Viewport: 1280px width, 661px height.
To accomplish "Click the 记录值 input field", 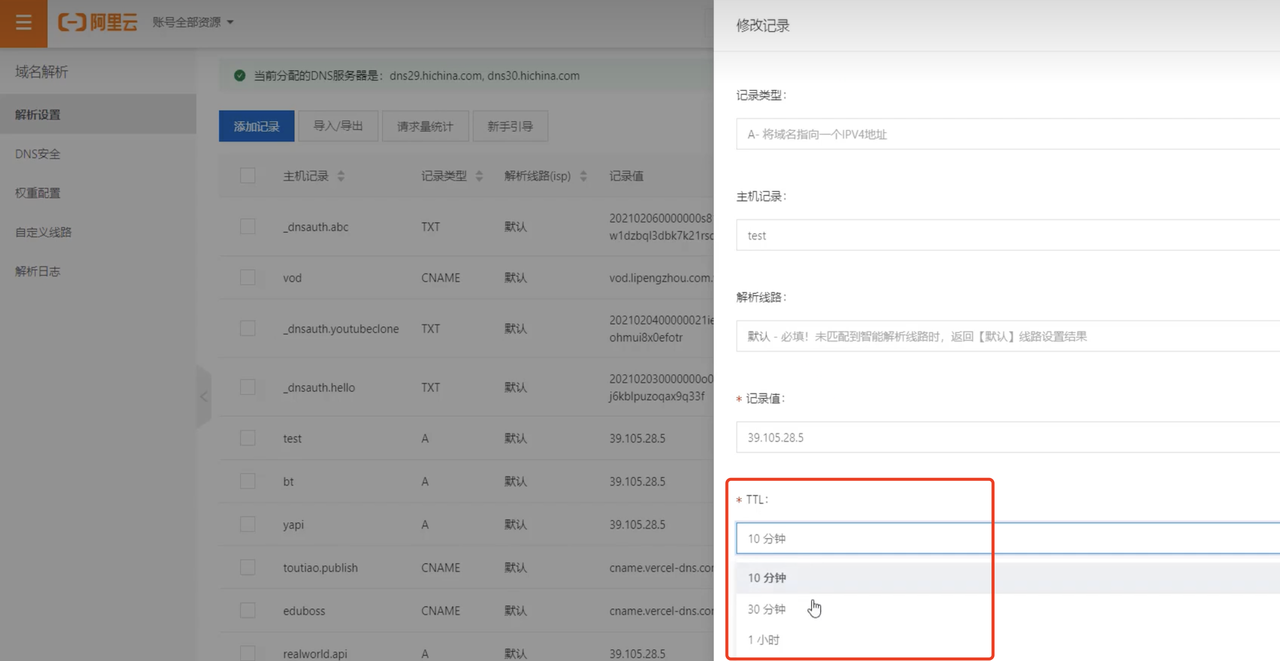I will [1008, 437].
